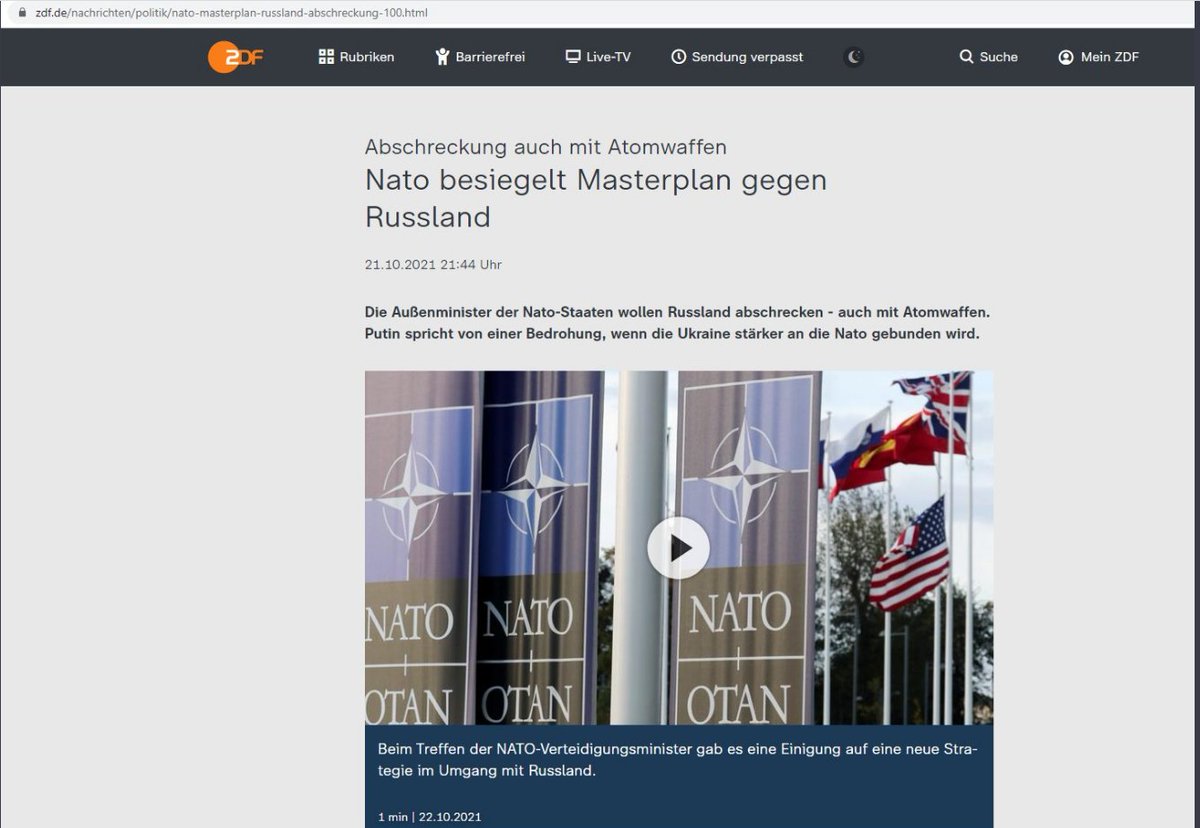Open the Barrierefrei accessibility menu
The image size is (1200, 828).
(x=480, y=57)
